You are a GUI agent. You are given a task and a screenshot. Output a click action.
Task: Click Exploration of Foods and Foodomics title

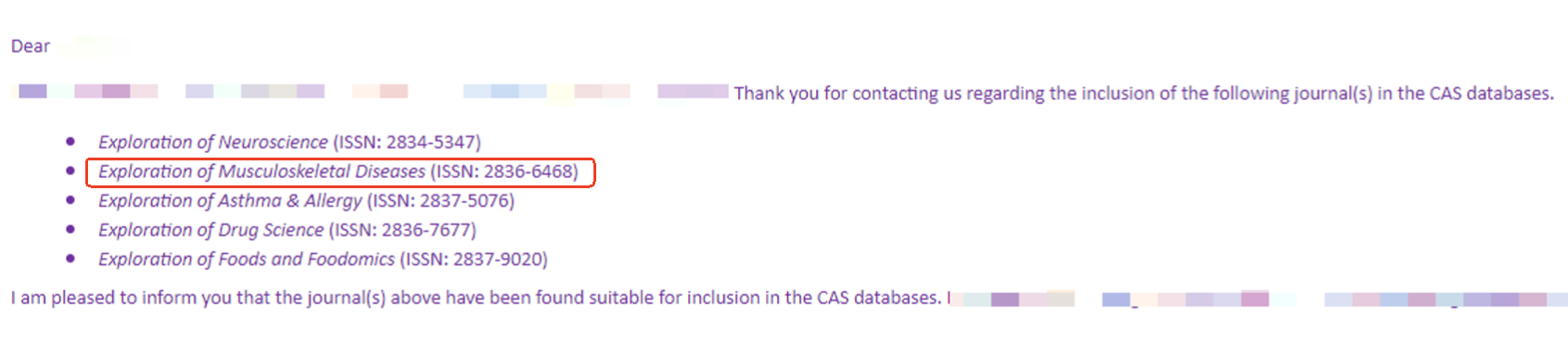pyautogui.click(x=247, y=260)
